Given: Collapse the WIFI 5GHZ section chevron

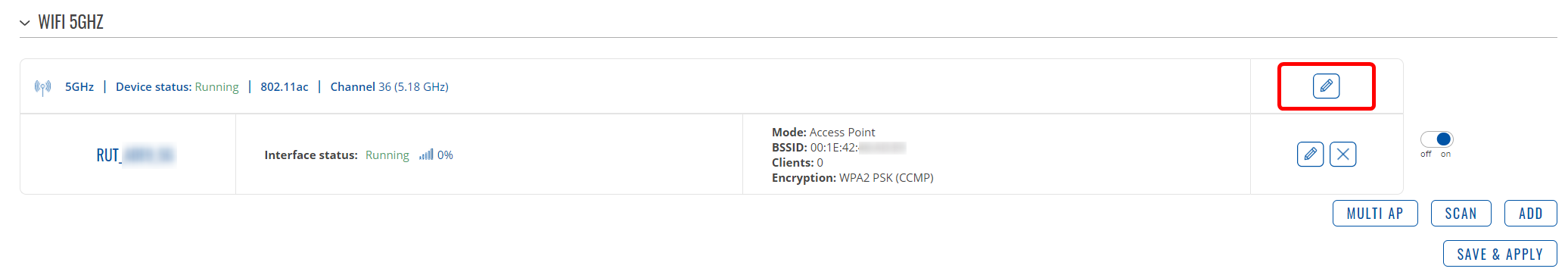Looking at the screenshot, I should pos(25,23).
